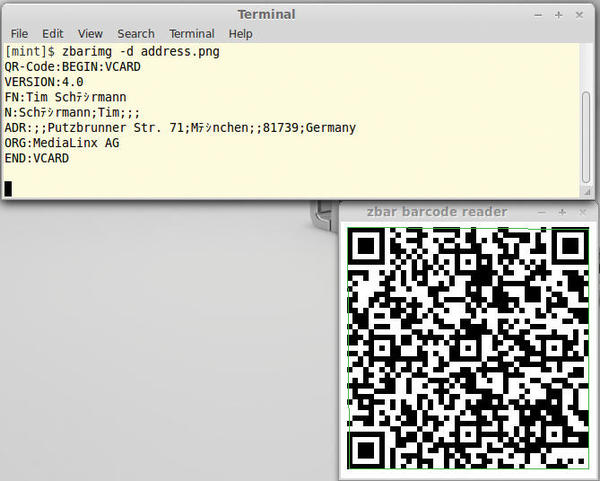Open the Help menu in Terminal
The height and width of the screenshot is (481, 600).
[x=240, y=34]
